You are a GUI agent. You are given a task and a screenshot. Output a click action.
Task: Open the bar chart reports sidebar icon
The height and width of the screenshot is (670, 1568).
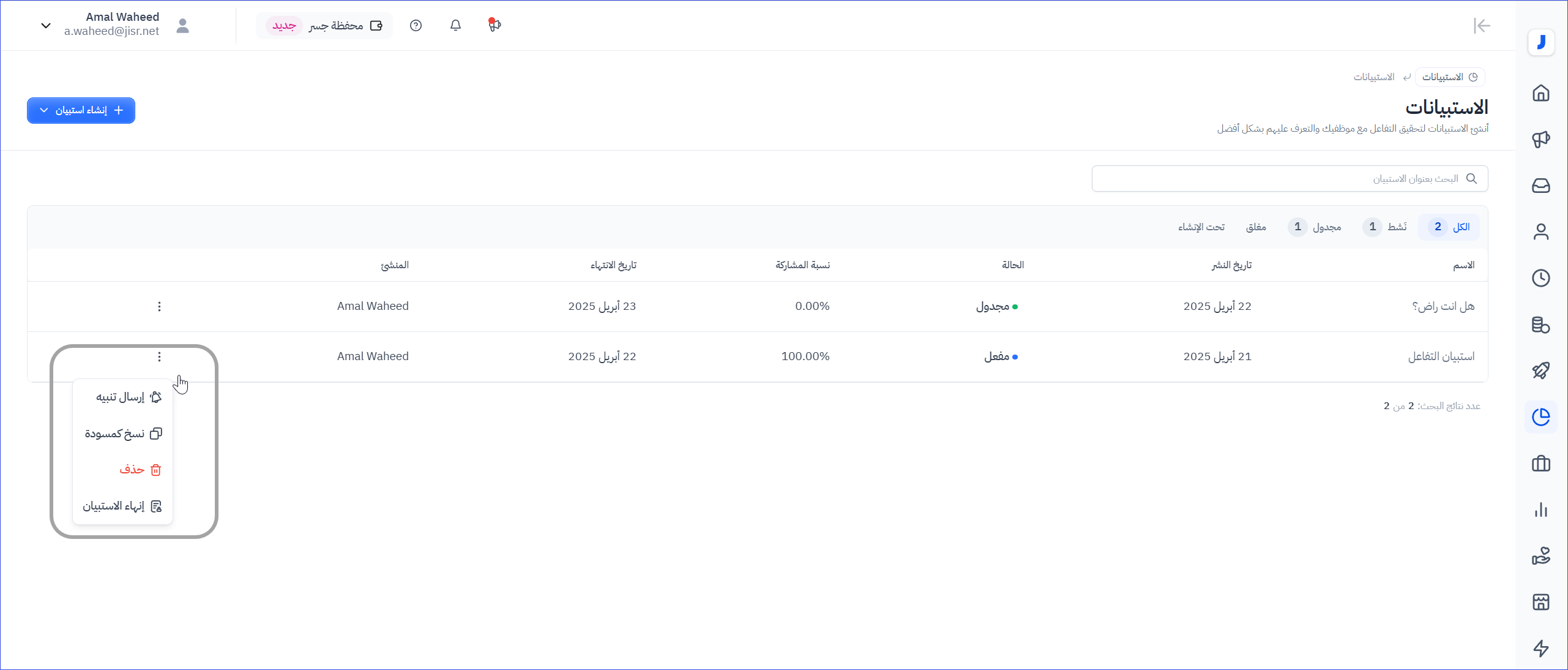coord(1540,510)
